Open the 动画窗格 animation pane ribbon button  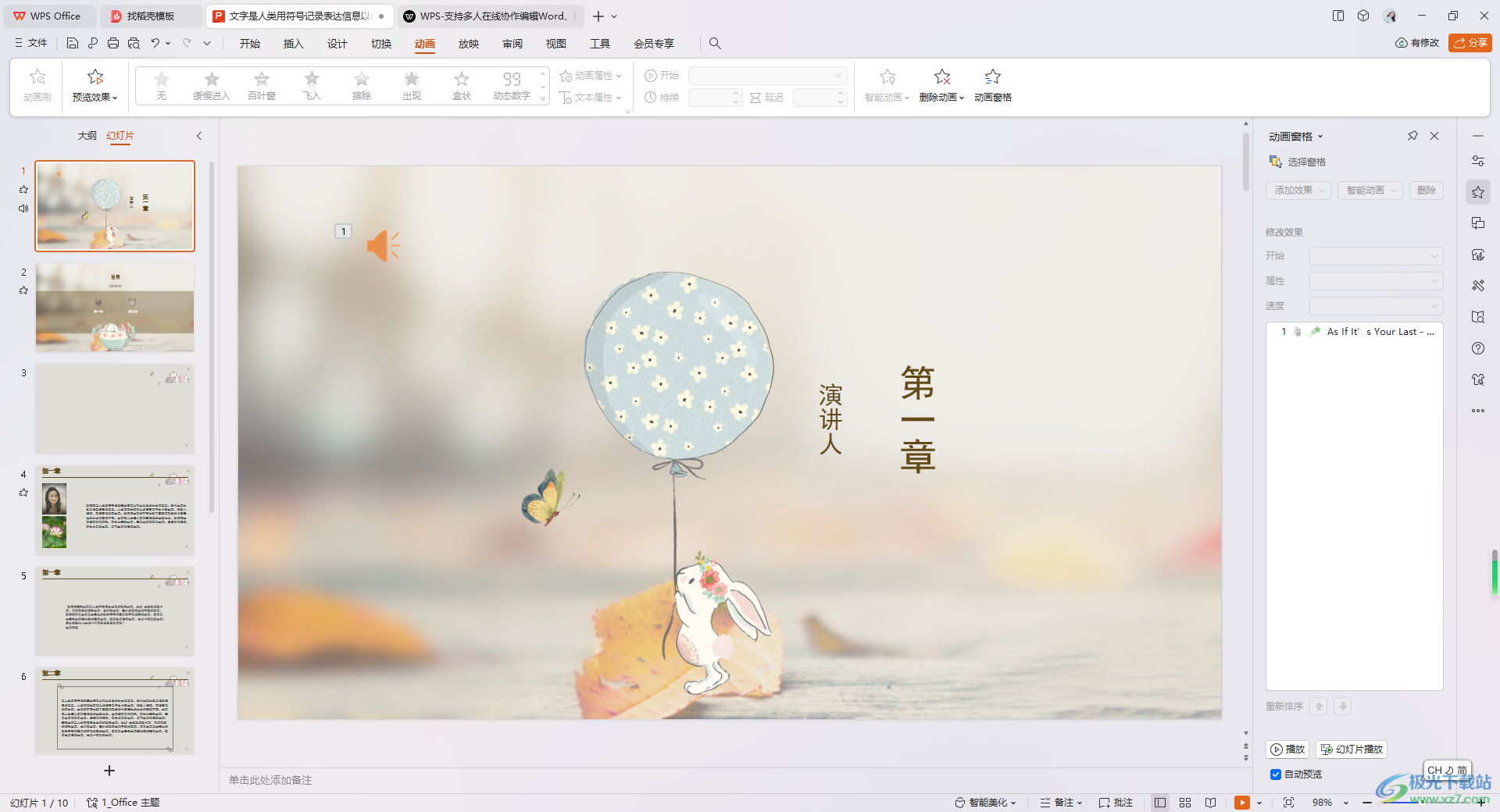(993, 86)
